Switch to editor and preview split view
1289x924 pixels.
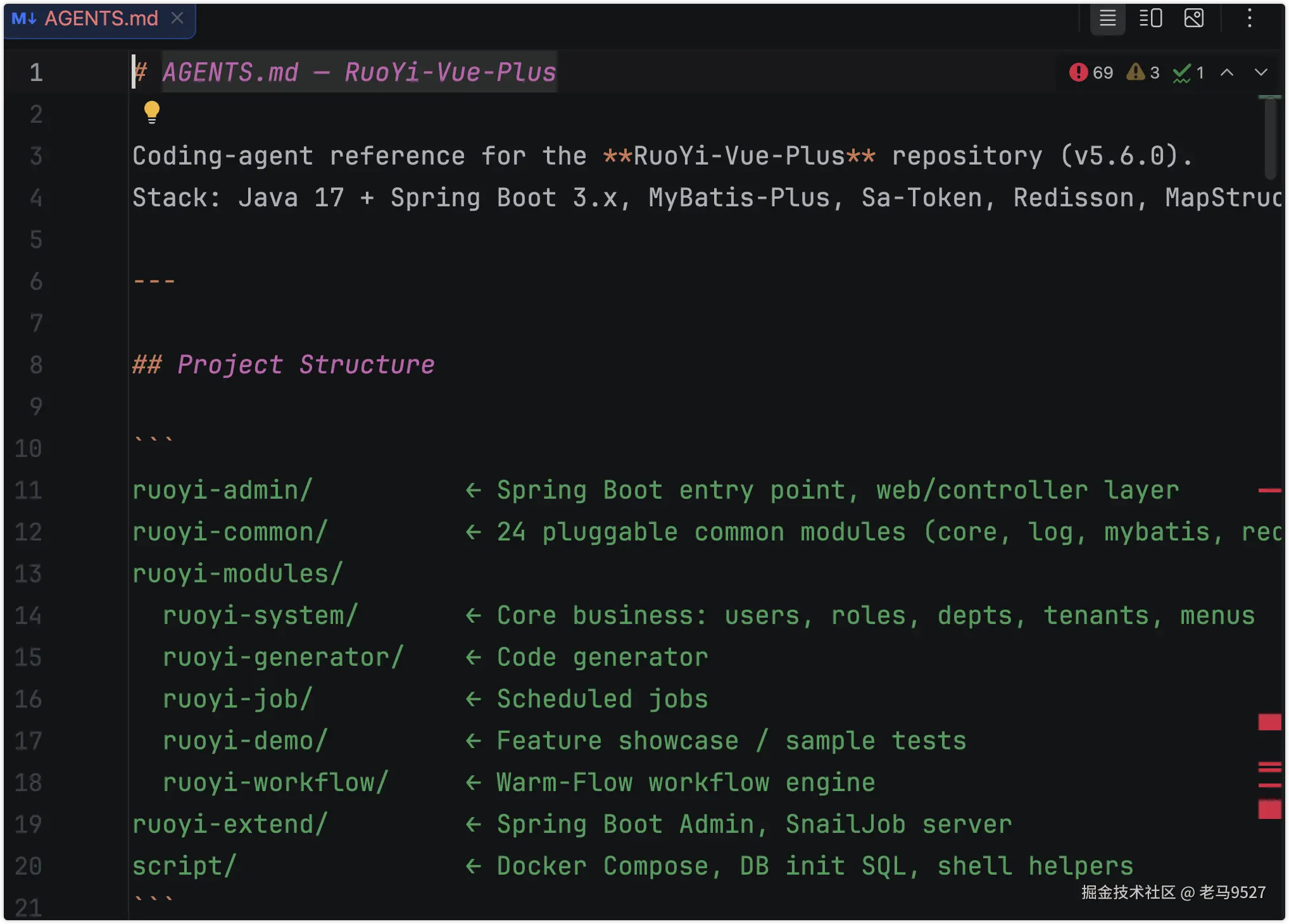(1150, 18)
